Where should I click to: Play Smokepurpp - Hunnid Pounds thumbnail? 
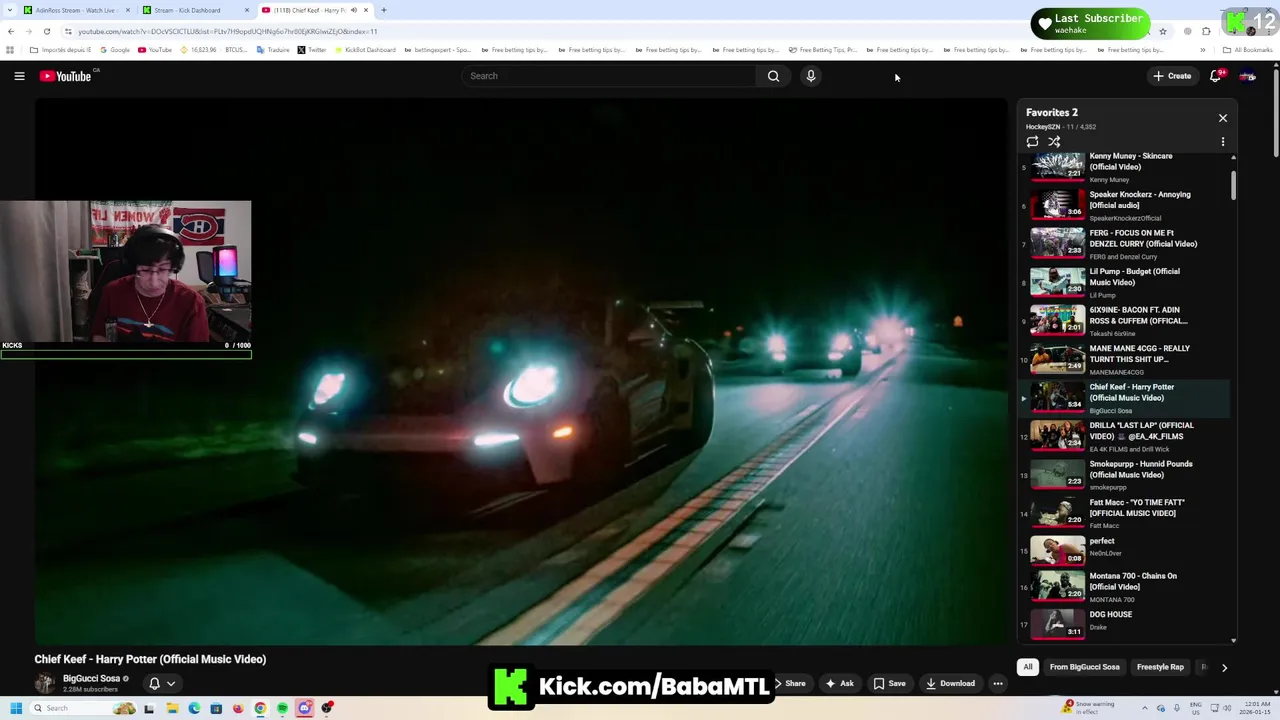click(x=1057, y=475)
